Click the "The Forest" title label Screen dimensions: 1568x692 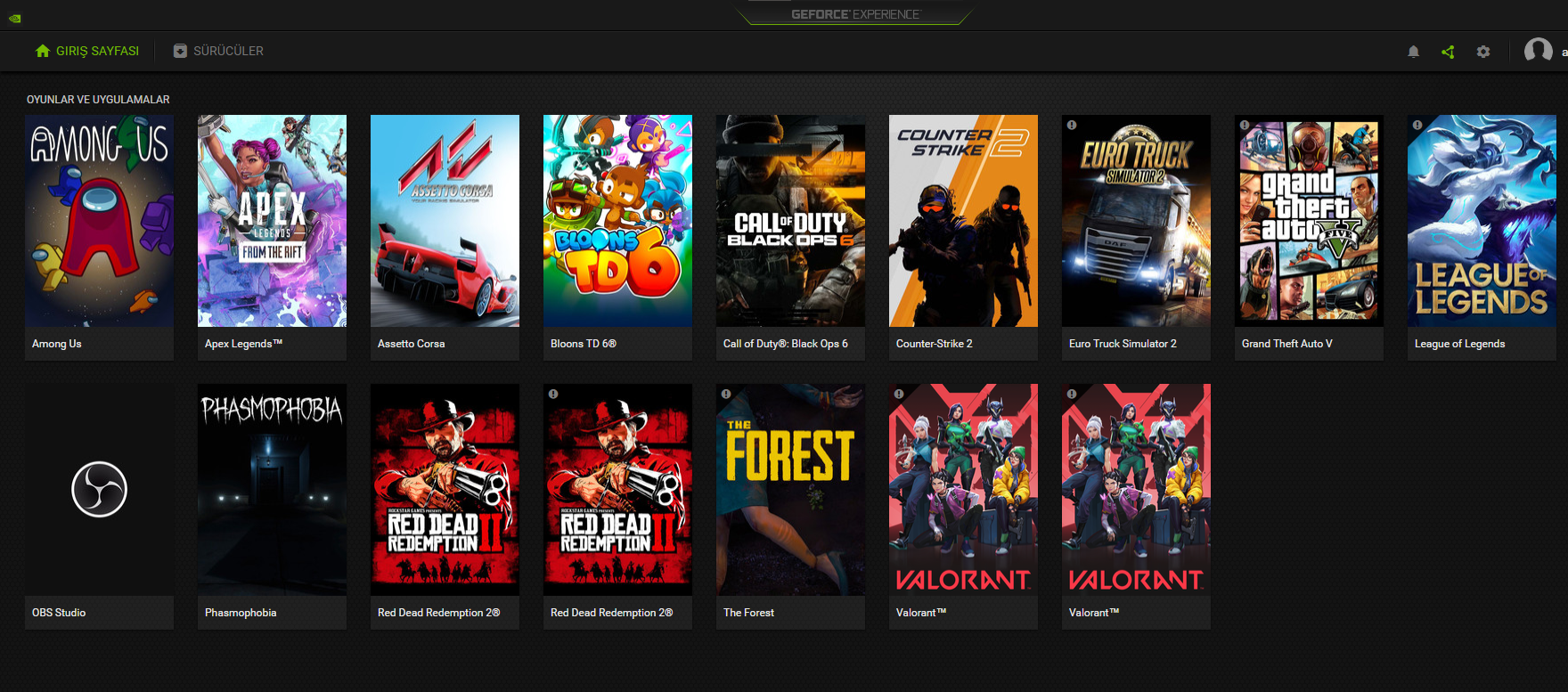coord(748,613)
